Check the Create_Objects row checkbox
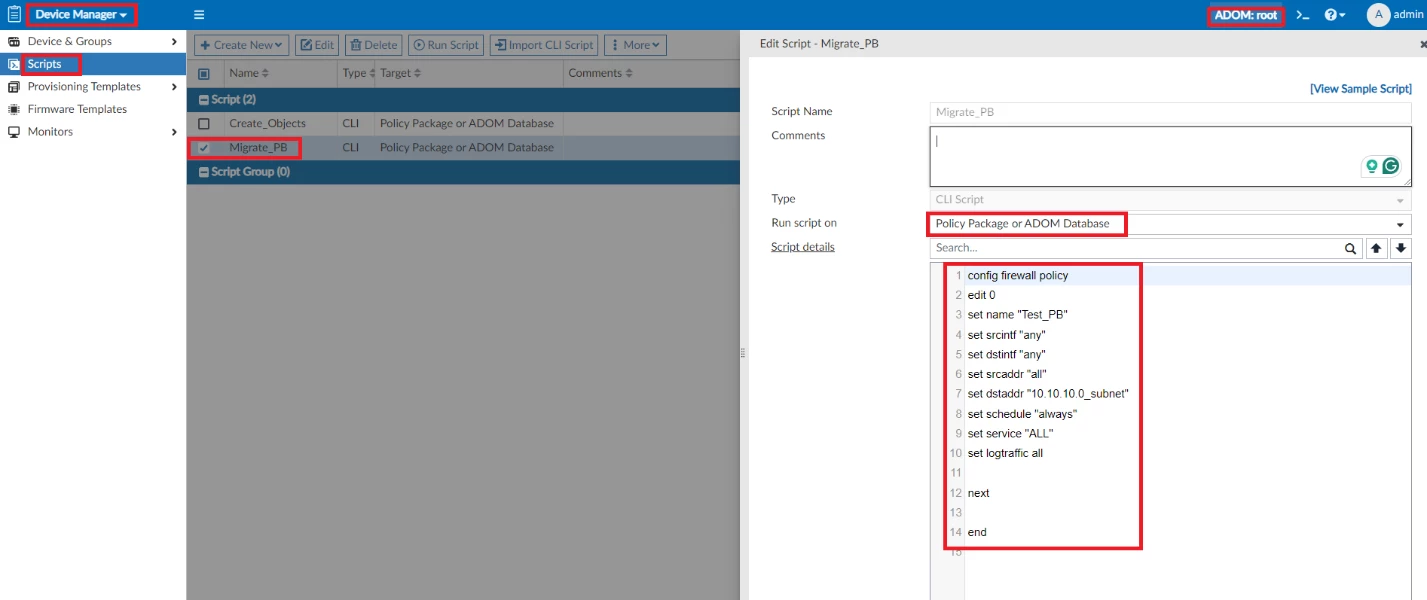Viewport: 1427px width, 600px height. [x=204, y=124]
